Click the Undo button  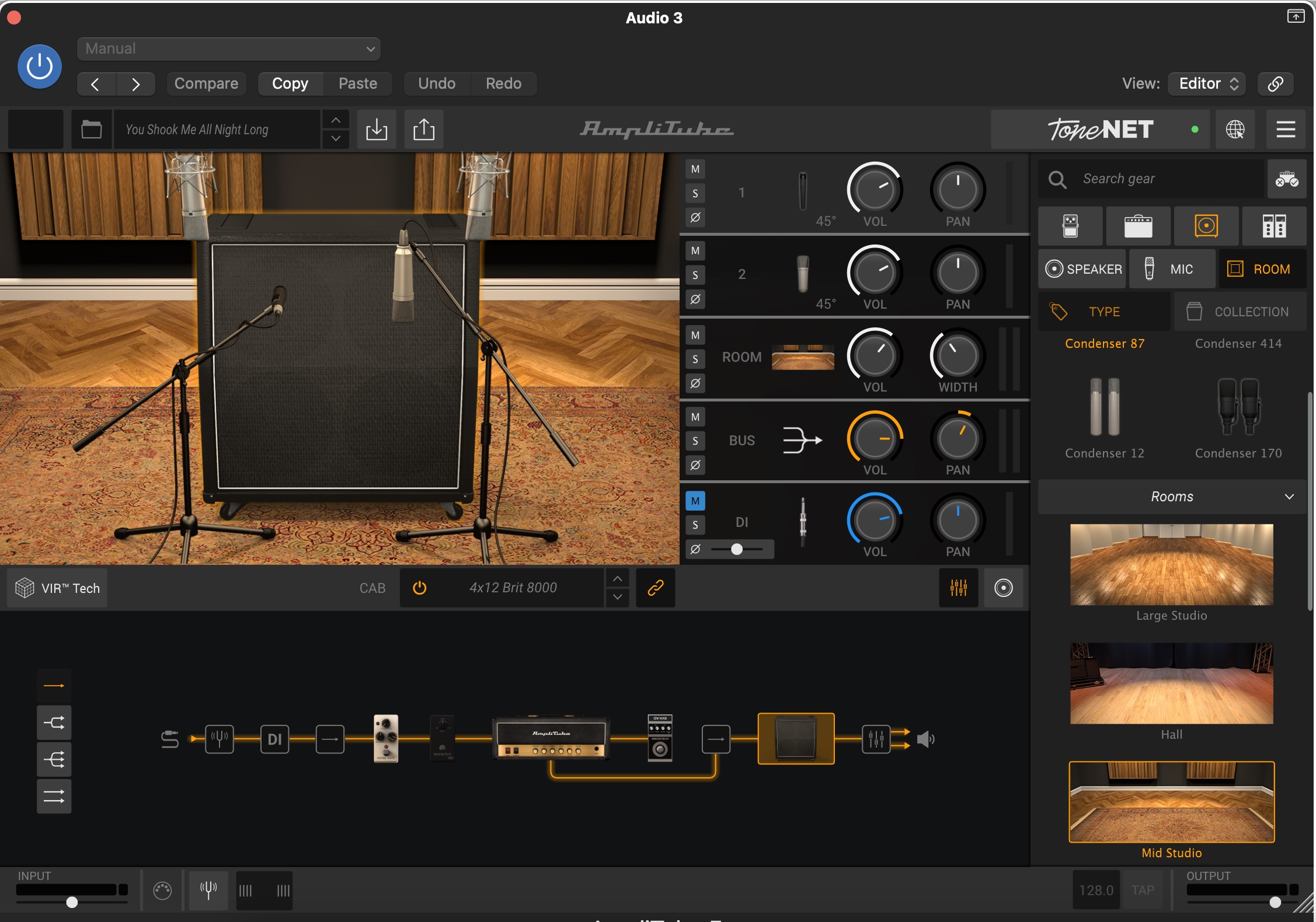(437, 84)
